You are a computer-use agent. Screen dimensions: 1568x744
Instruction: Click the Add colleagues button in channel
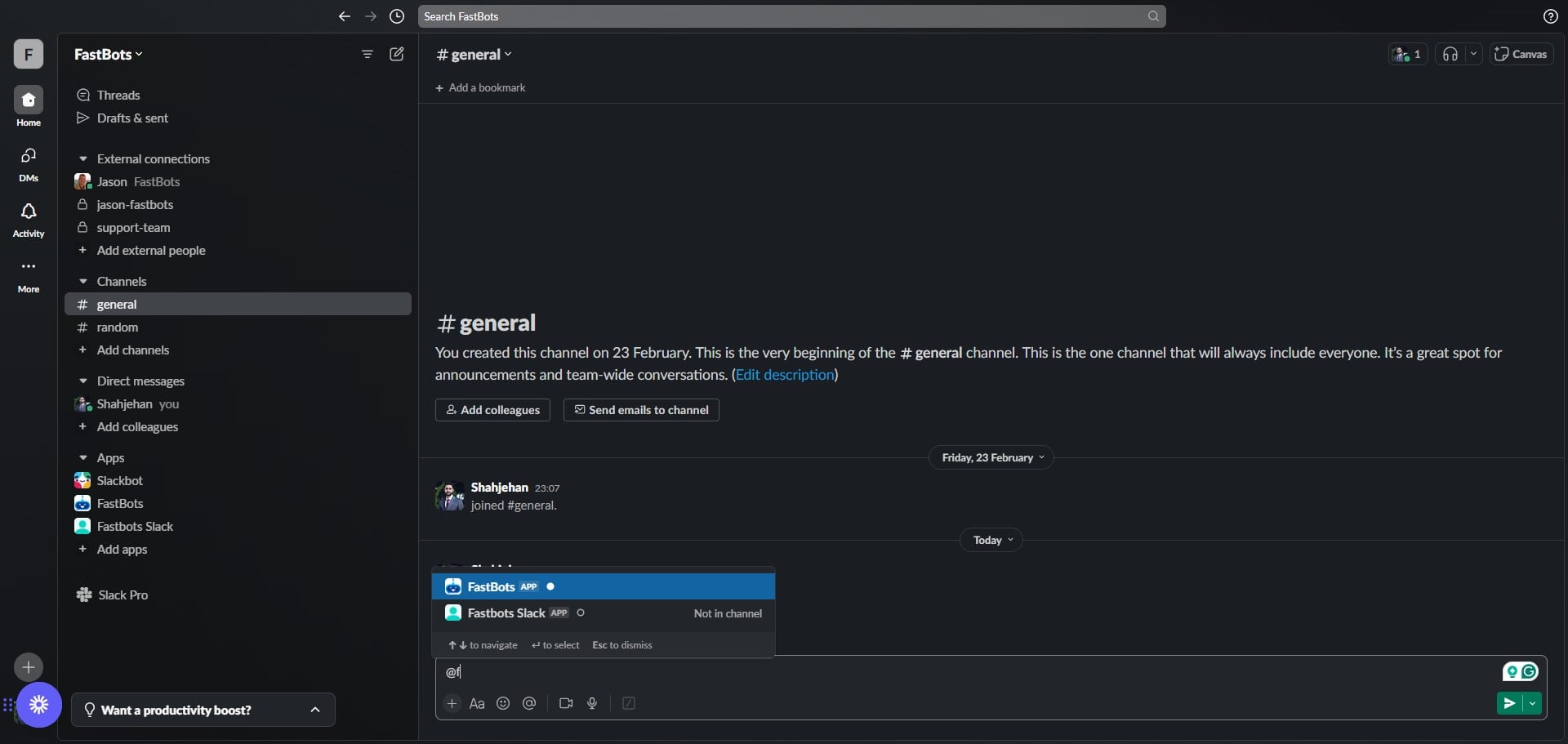point(492,410)
